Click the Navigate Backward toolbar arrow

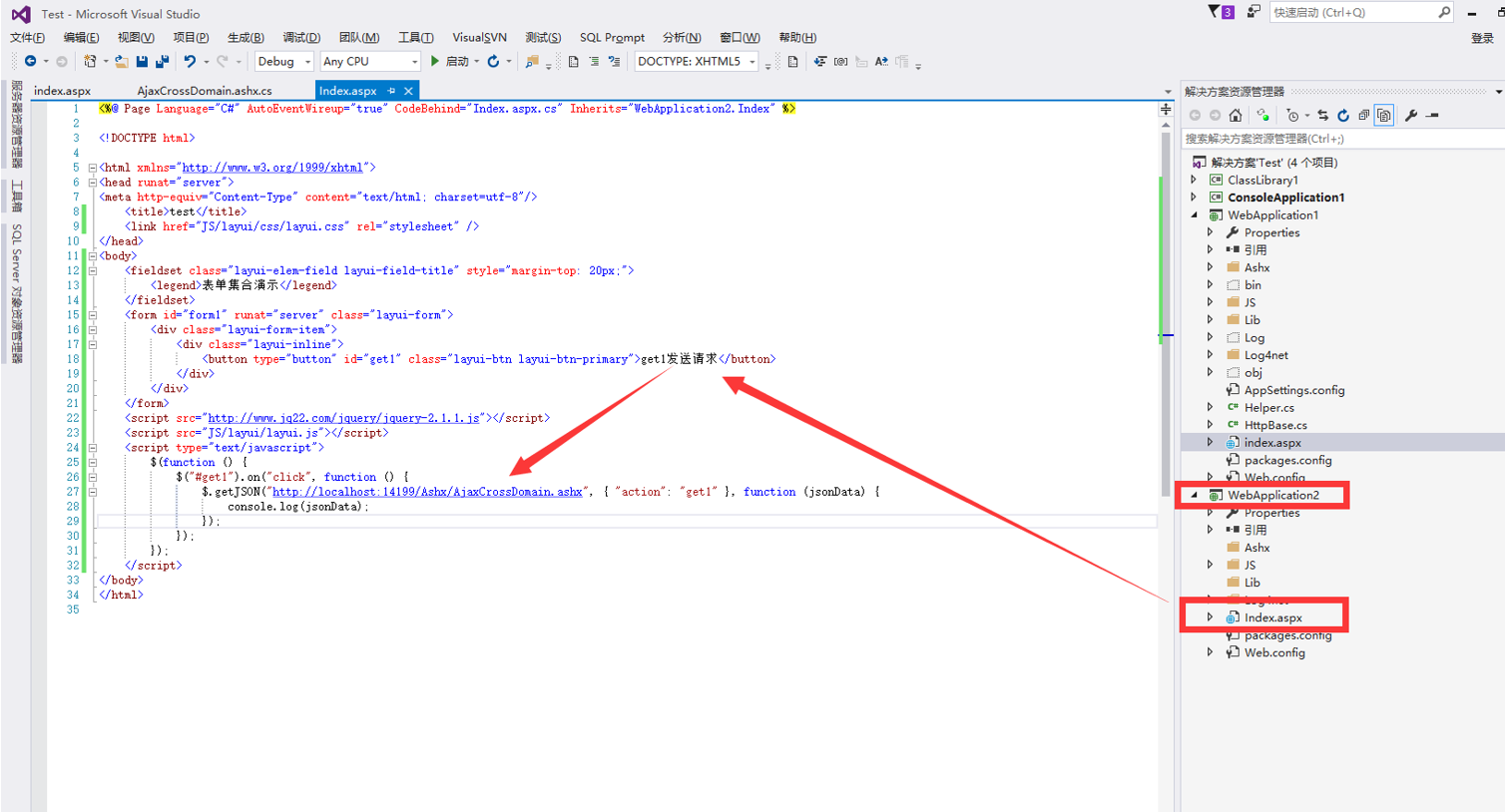[30, 62]
